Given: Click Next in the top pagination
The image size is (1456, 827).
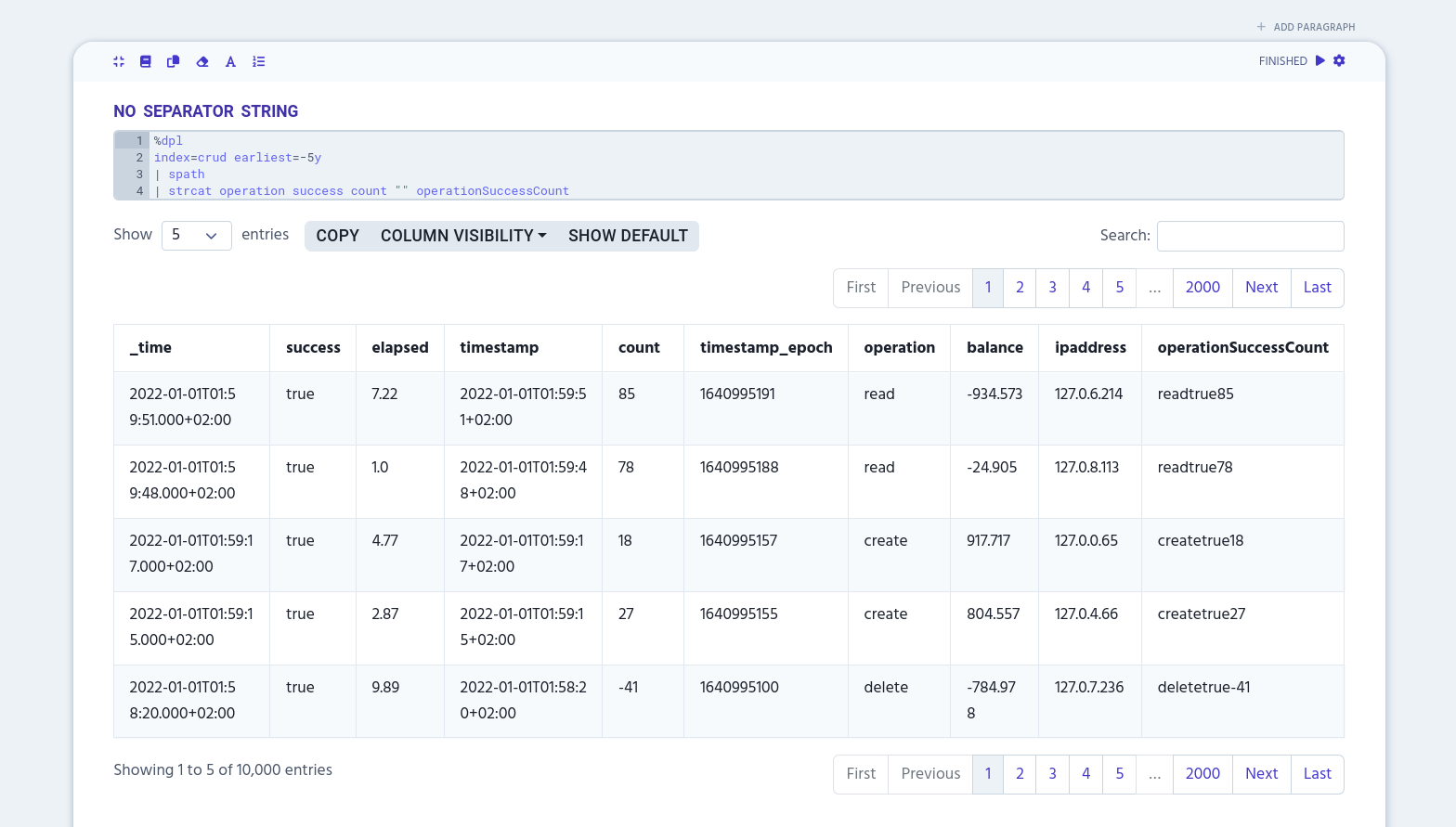Looking at the screenshot, I should click(1262, 288).
